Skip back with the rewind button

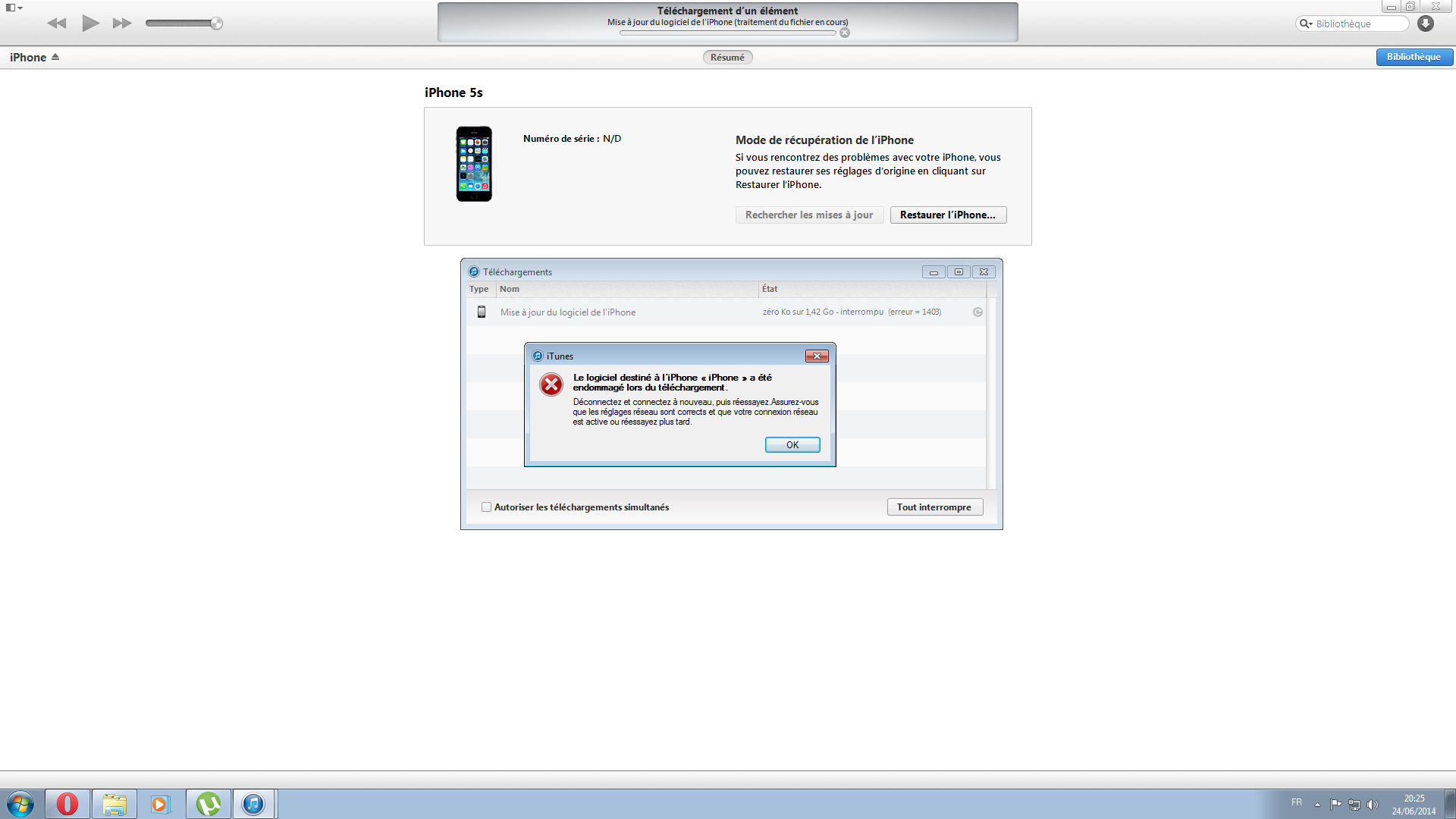(57, 24)
